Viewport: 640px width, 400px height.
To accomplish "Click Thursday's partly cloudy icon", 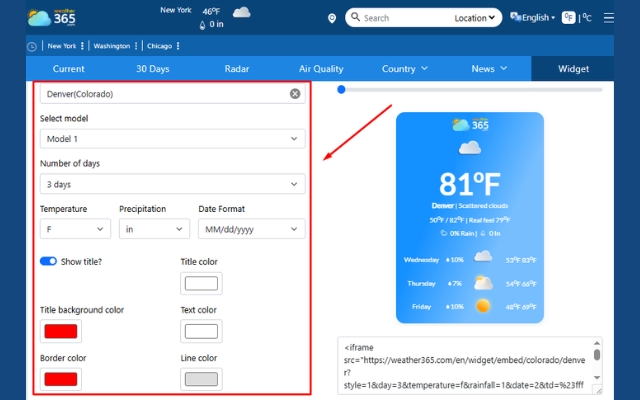I will coord(483,283).
